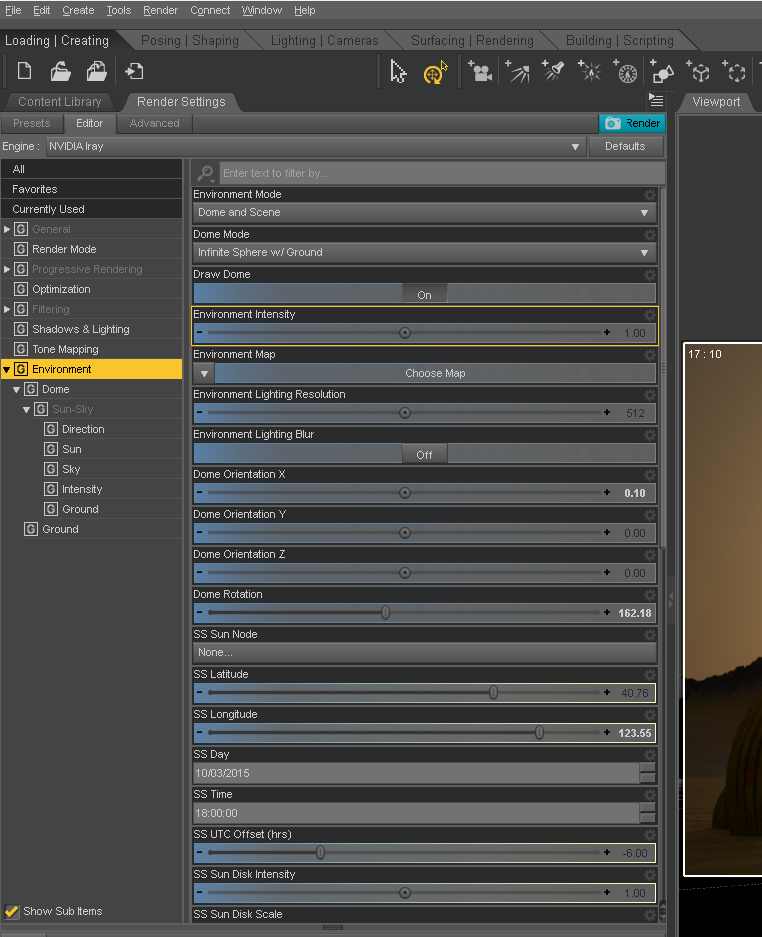Open the Dome Mode dropdown
Viewport: 762px width, 937px height.
point(424,252)
